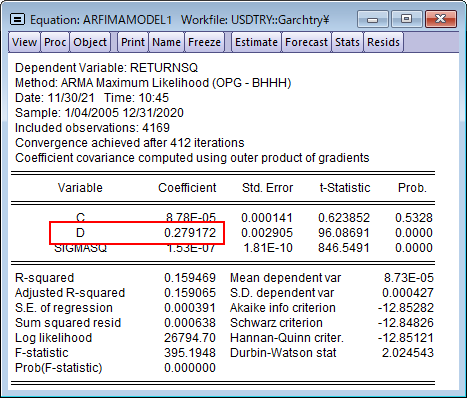Click the R-squared value 0.159469
This screenshot has height=398, width=467.
click(190, 278)
